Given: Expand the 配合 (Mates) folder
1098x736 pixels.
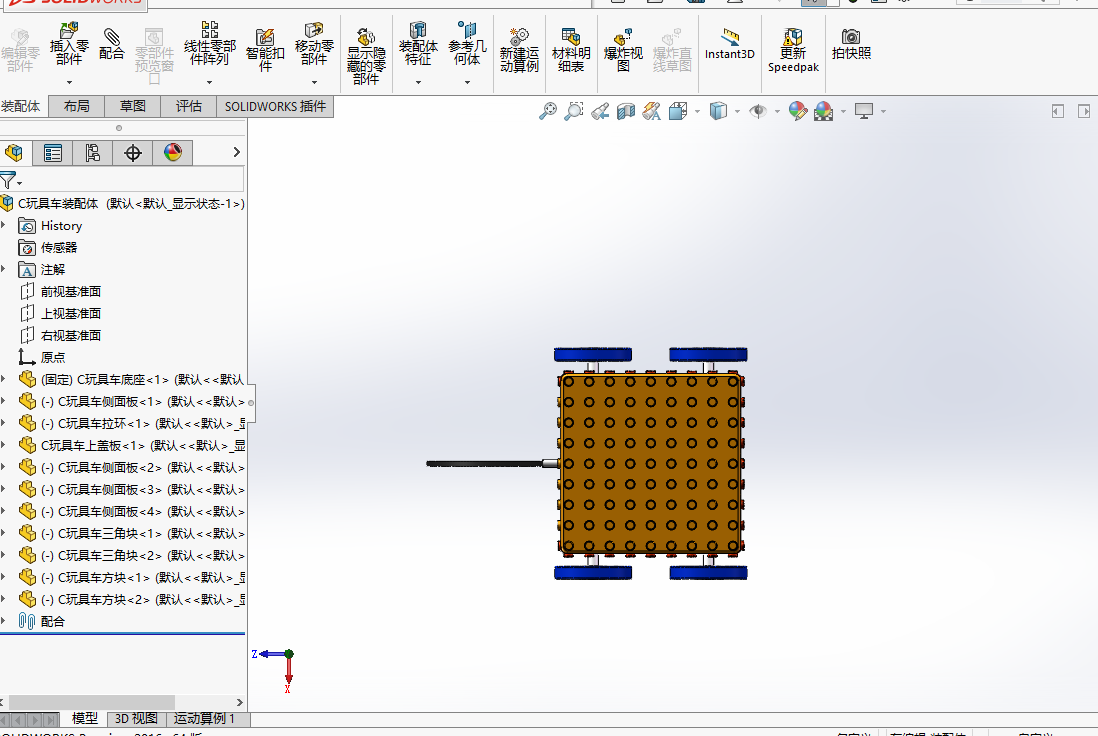Looking at the screenshot, I should coord(4,621).
